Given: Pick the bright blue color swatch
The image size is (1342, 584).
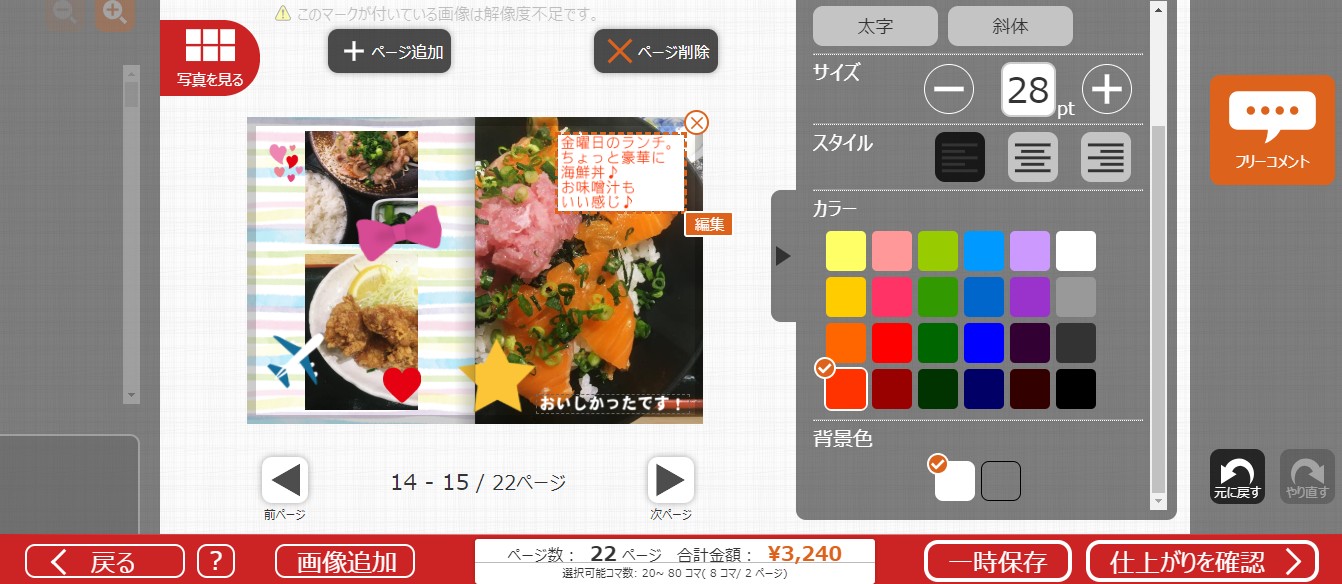Looking at the screenshot, I should click(984, 343).
